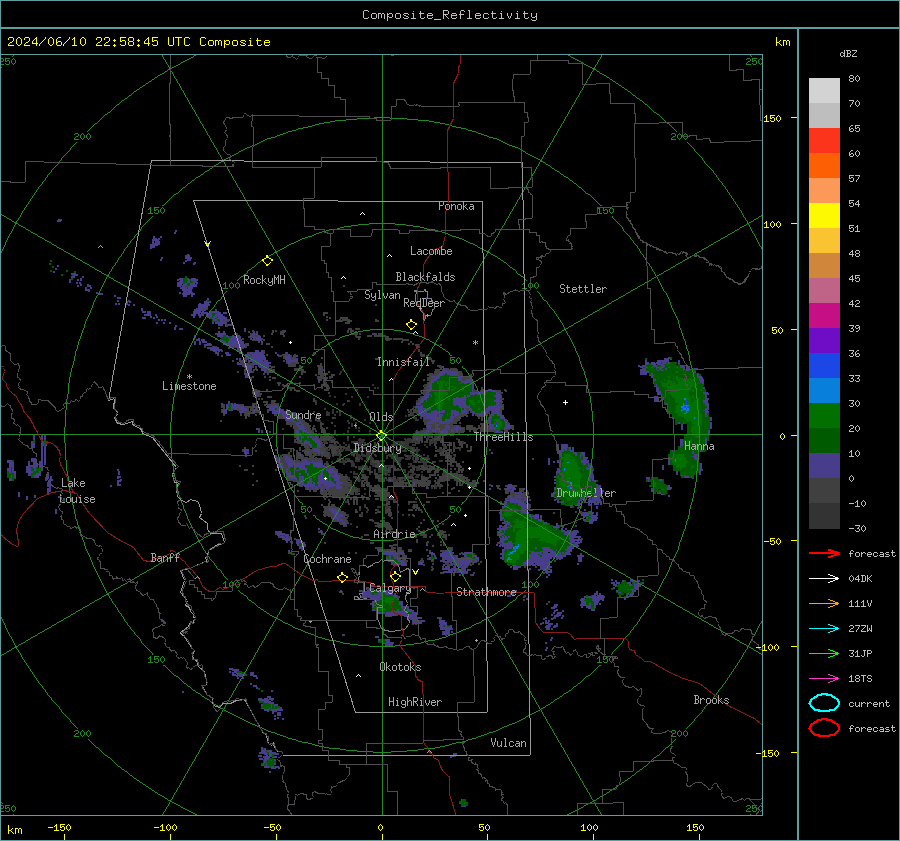Click the Sylvan label
Screen dimensions: 900x841
382,295
